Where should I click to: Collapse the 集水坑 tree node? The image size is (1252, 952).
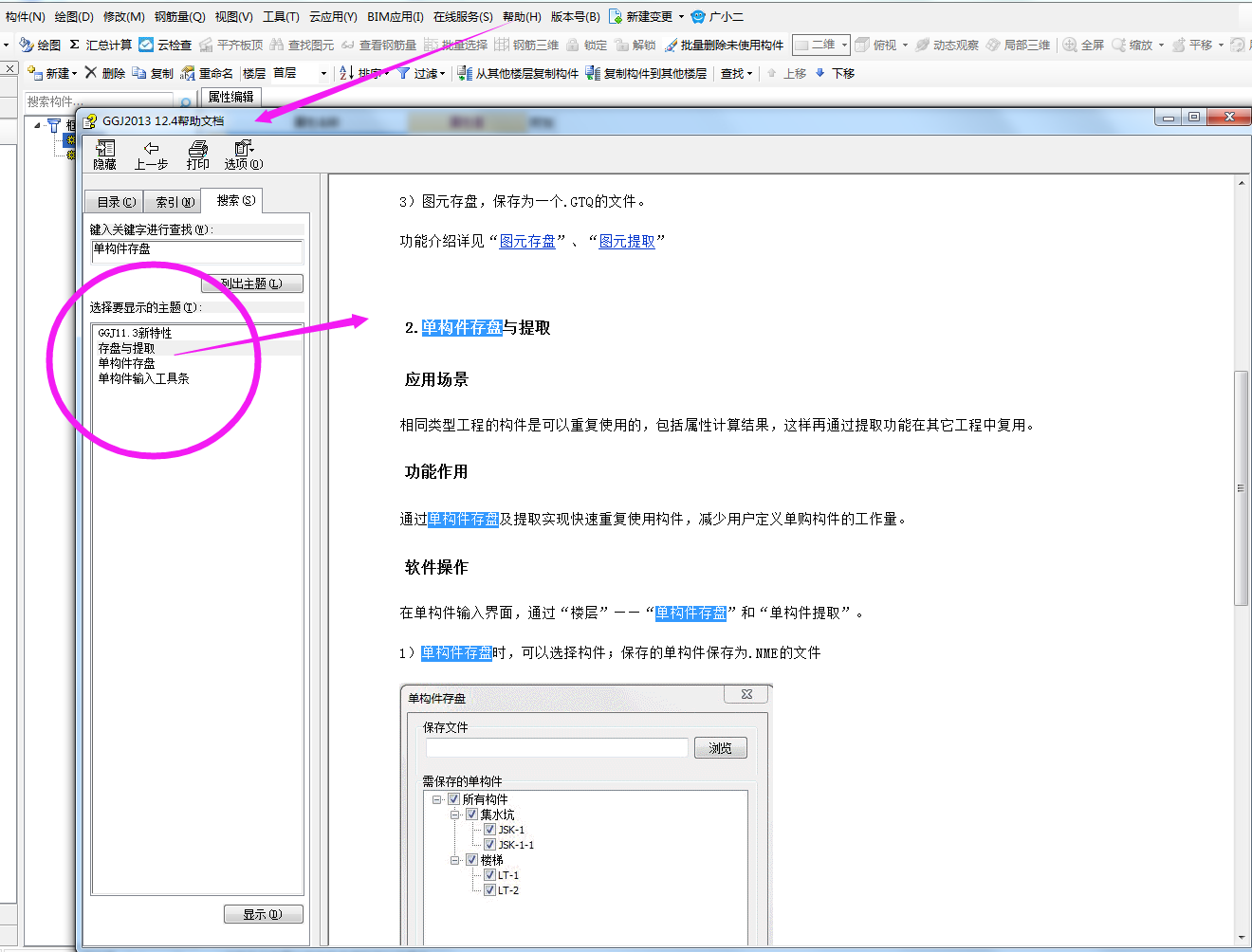454,815
